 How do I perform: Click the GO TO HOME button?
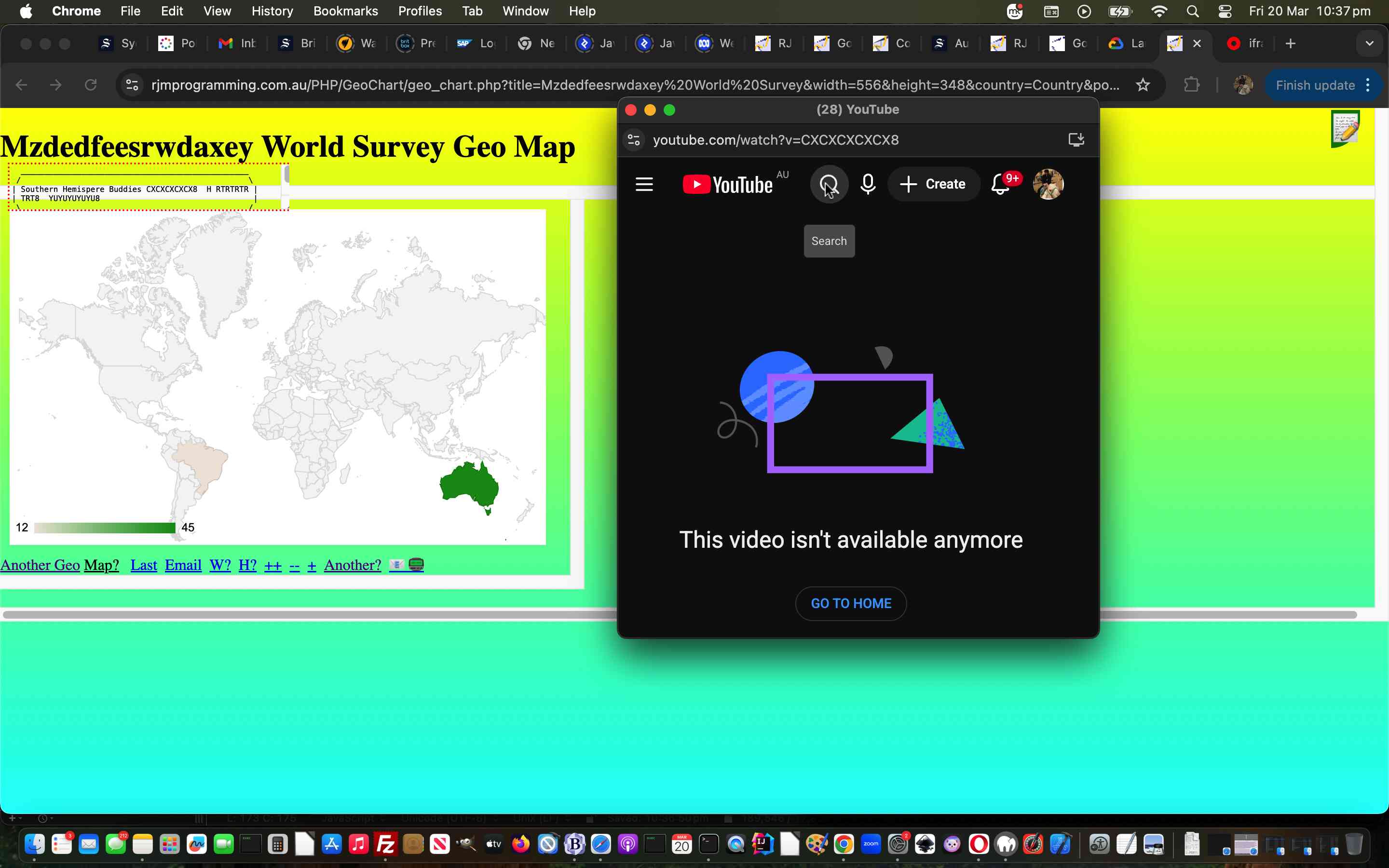(x=850, y=603)
